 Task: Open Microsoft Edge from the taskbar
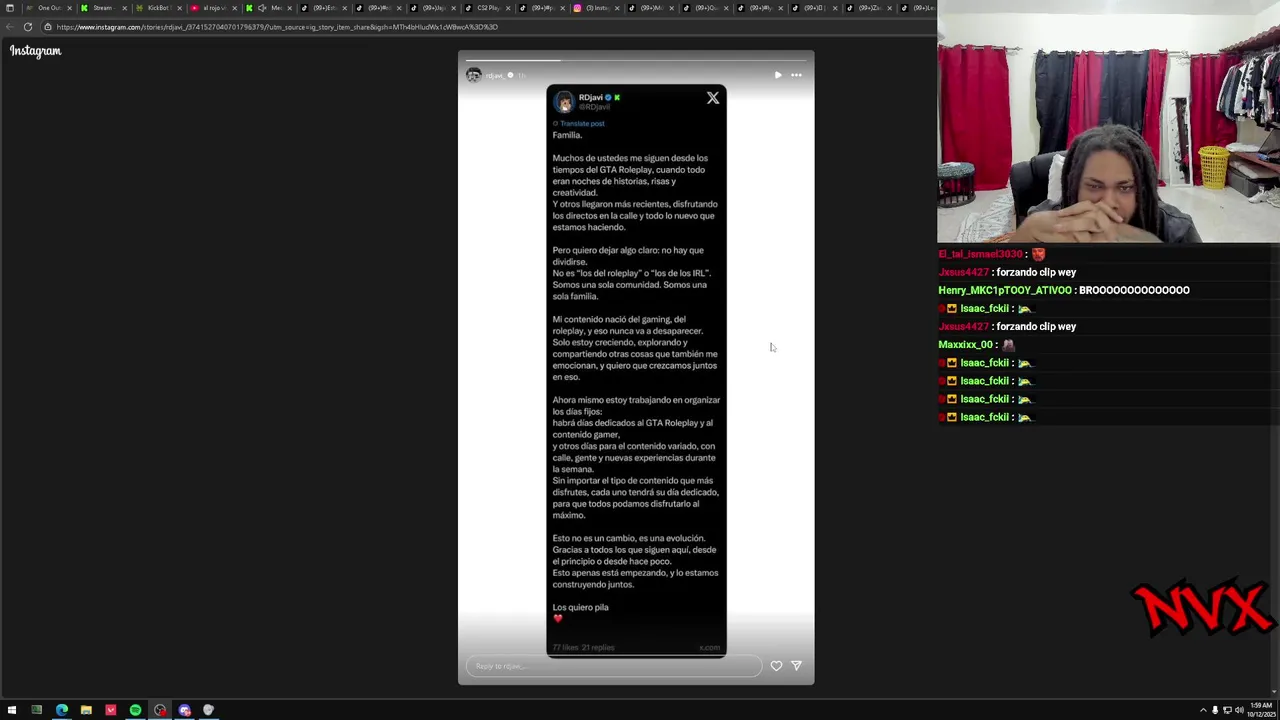coord(62,710)
